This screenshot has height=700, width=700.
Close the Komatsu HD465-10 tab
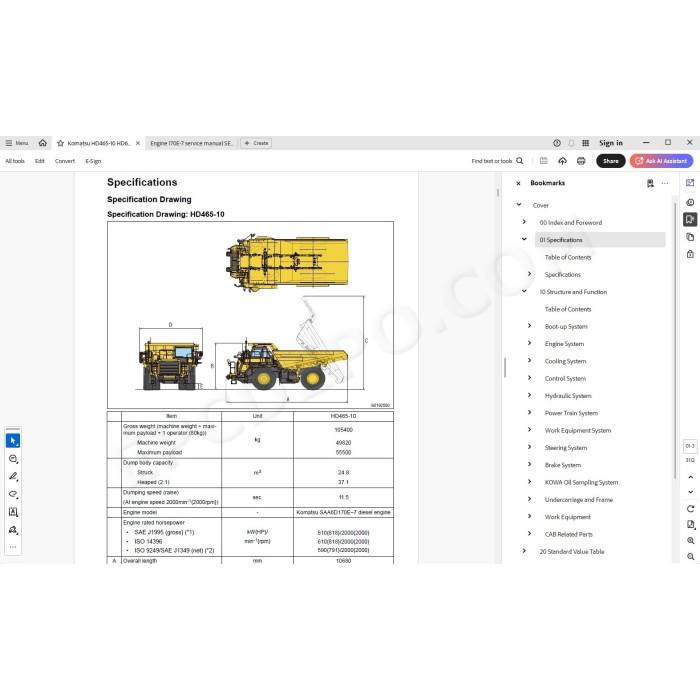click(138, 143)
